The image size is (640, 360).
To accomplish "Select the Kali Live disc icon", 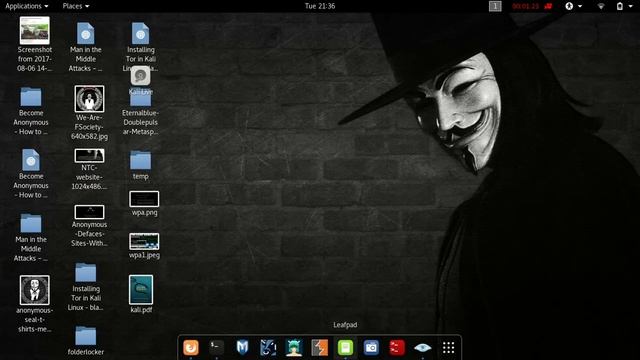I will [x=140, y=76].
